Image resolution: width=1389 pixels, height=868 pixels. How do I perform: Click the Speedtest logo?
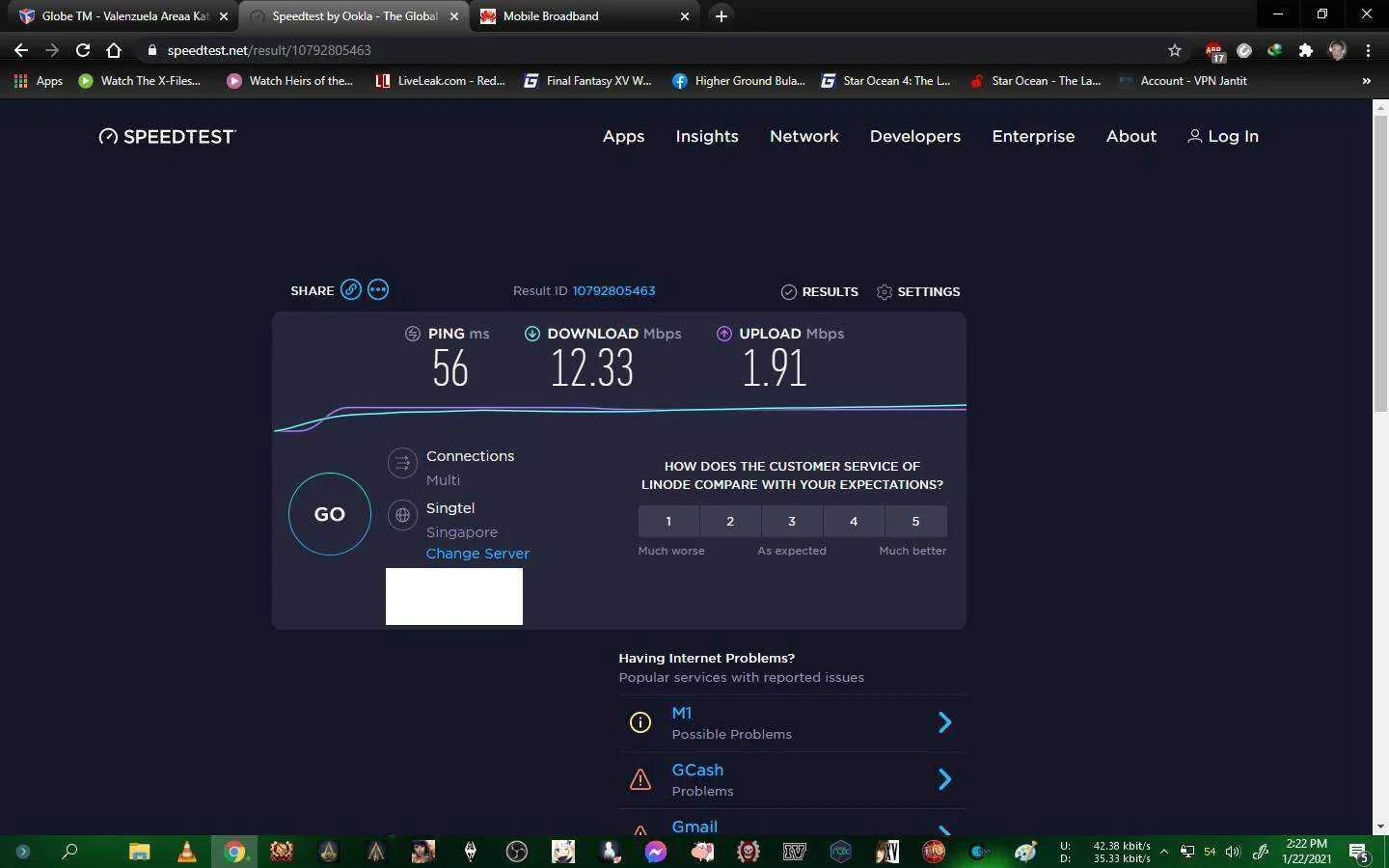[167, 137]
